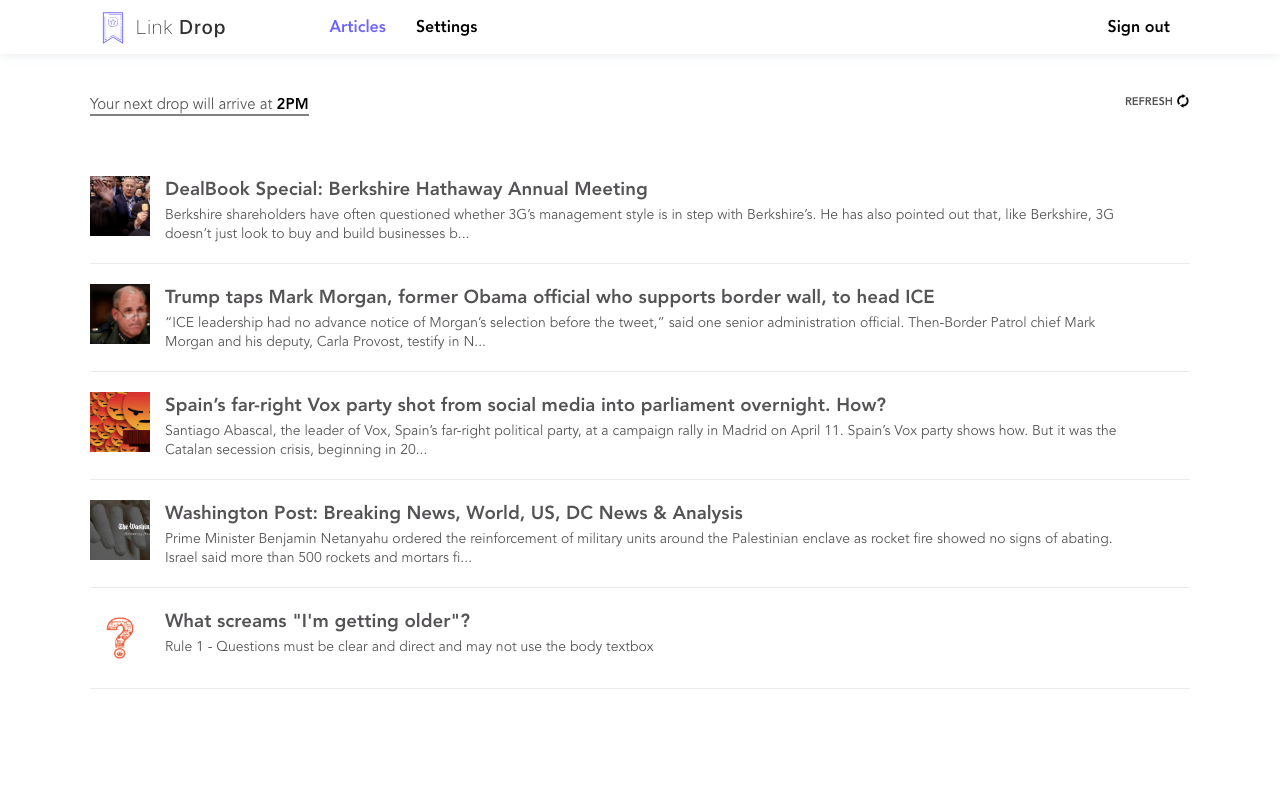
Task: Open the Trump taps Mark Morgan article
Action: tap(550, 297)
